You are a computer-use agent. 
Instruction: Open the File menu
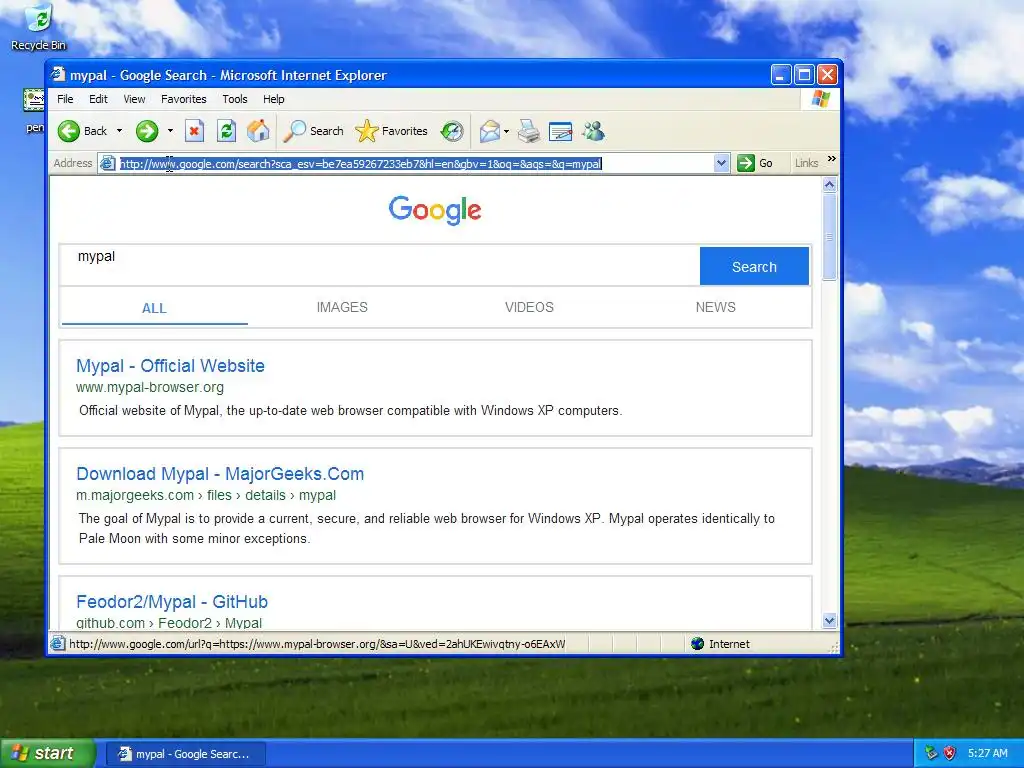coord(65,99)
